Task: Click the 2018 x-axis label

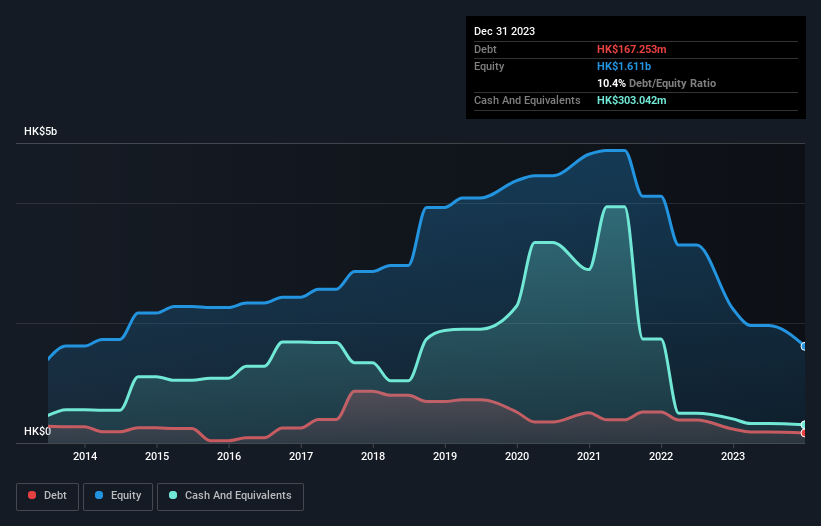Action: (373, 456)
